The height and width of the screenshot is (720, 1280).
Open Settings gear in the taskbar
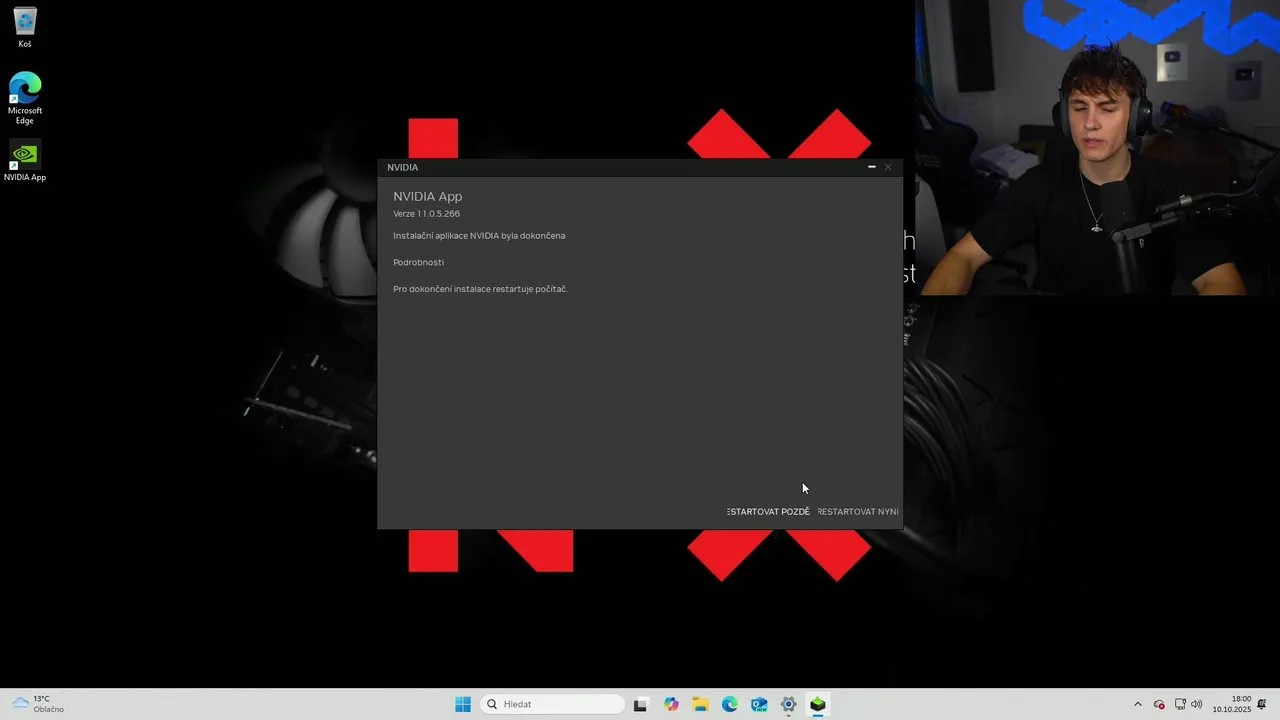click(x=789, y=704)
